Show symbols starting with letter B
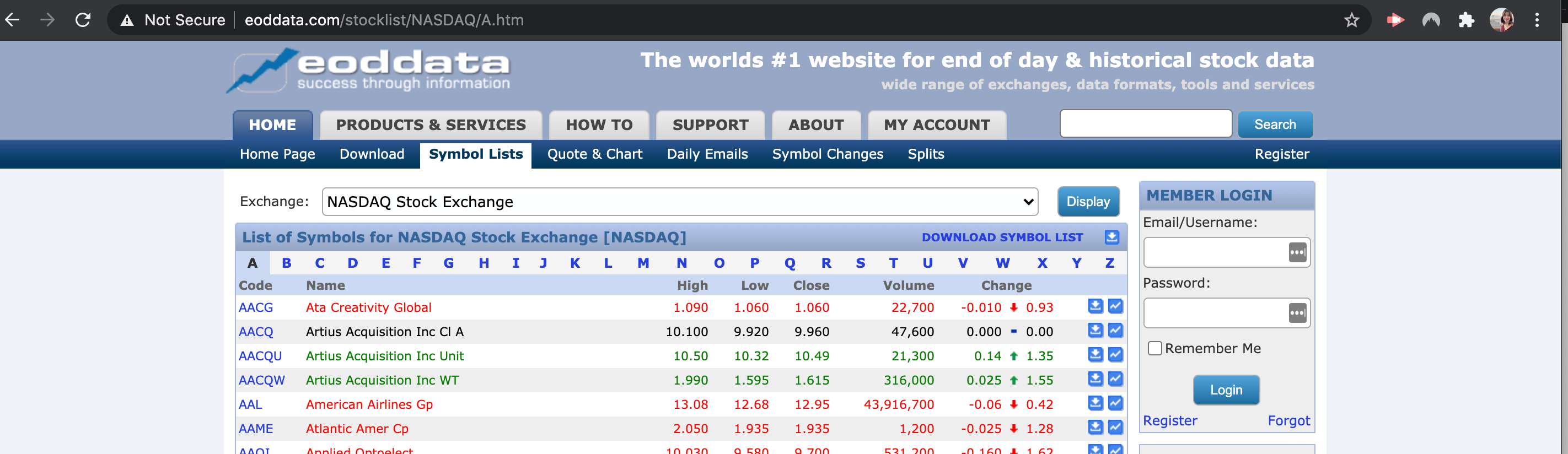The image size is (1568, 454). coord(286,263)
